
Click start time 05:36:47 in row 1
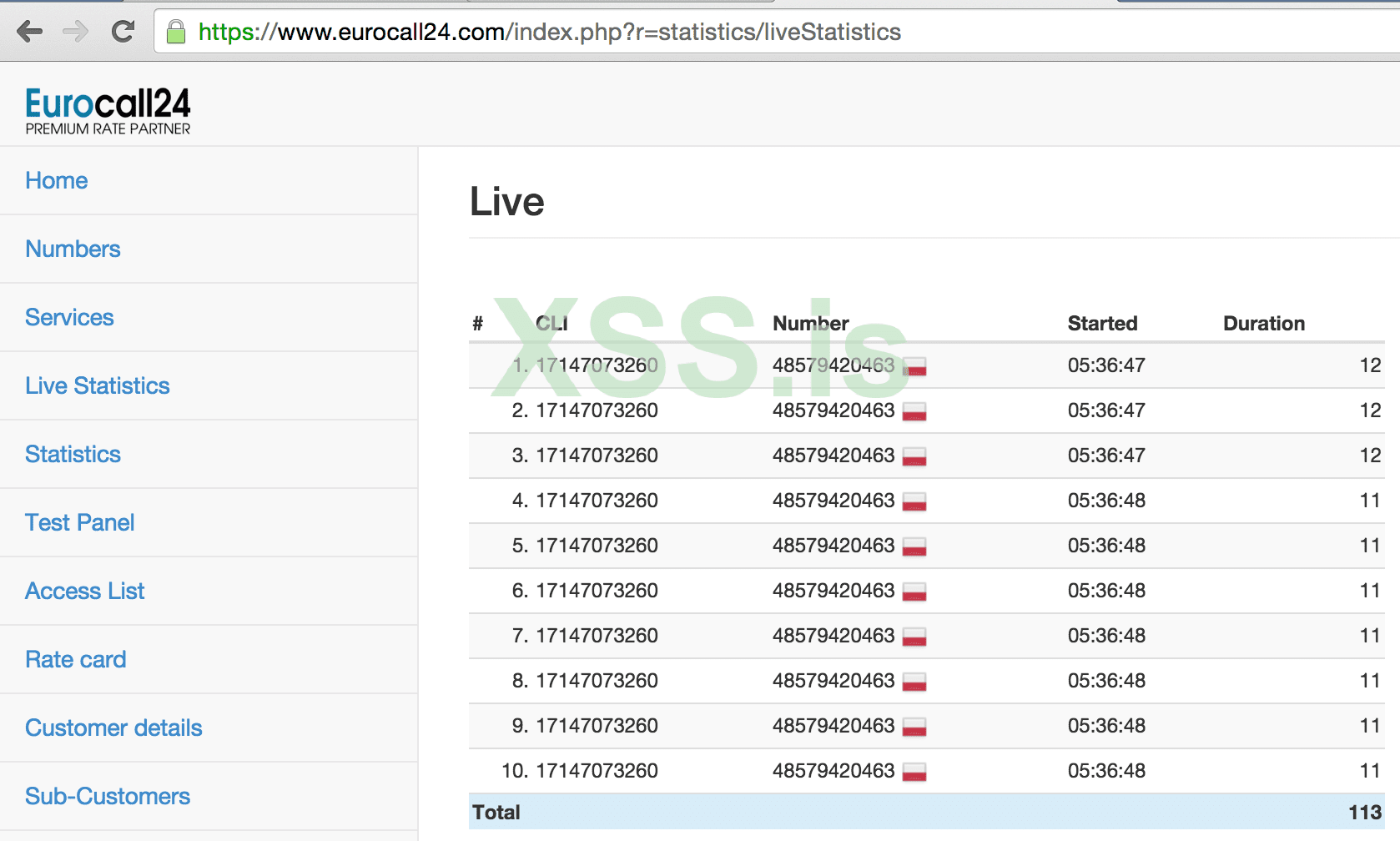click(1106, 365)
